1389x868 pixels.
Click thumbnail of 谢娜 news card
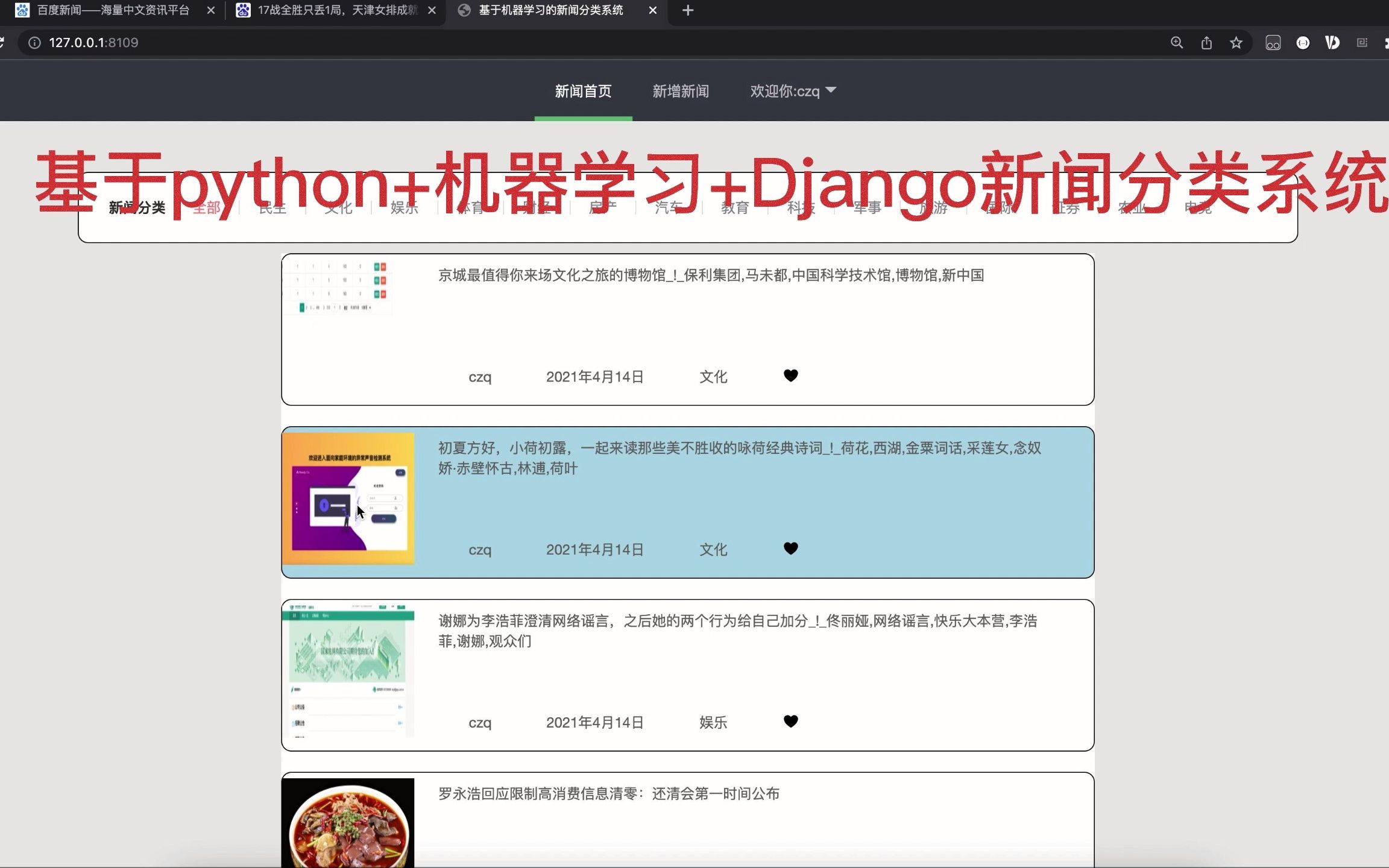348,671
